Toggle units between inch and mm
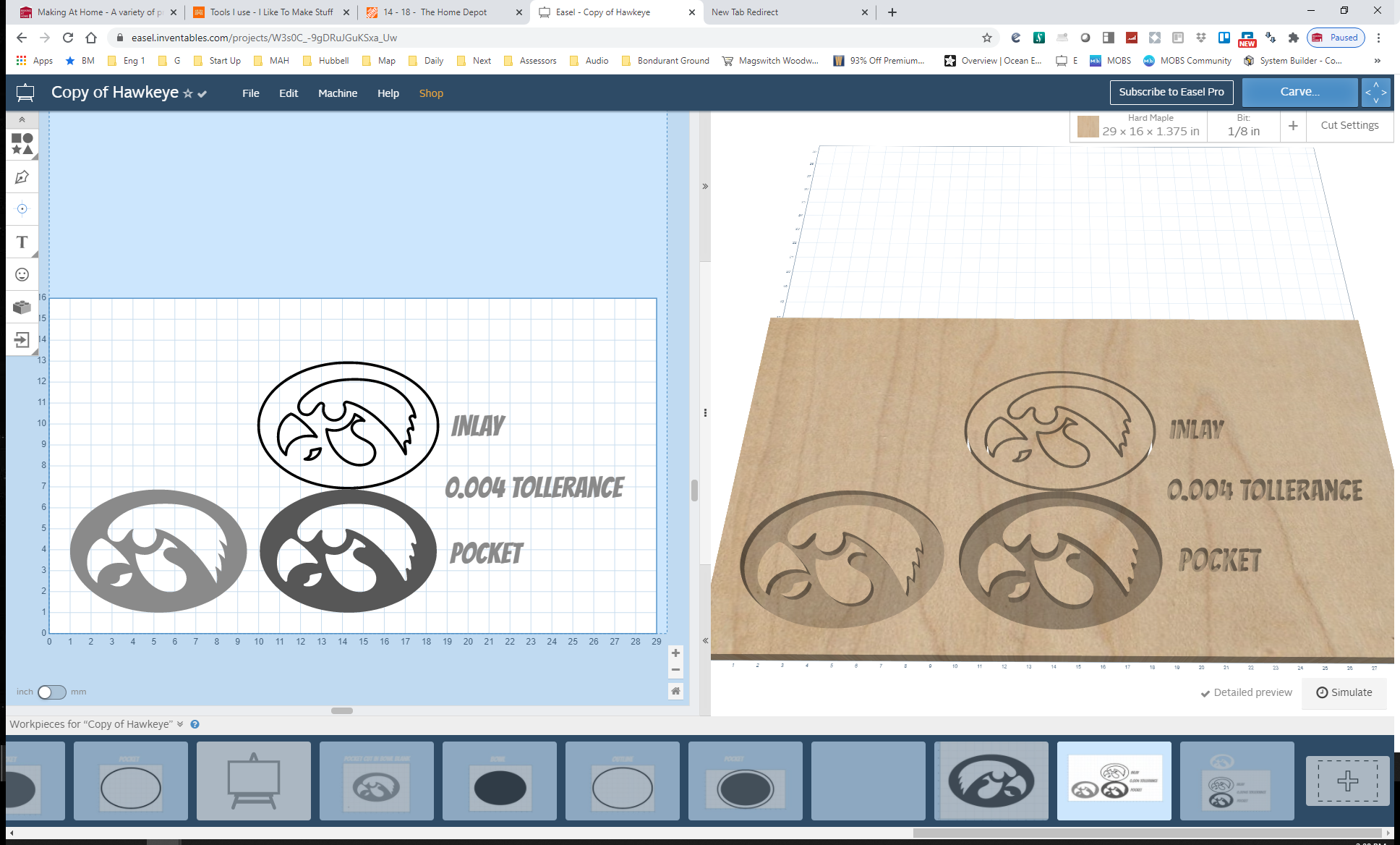This screenshot has height=845, width=1400. click(x=51, y=692)
